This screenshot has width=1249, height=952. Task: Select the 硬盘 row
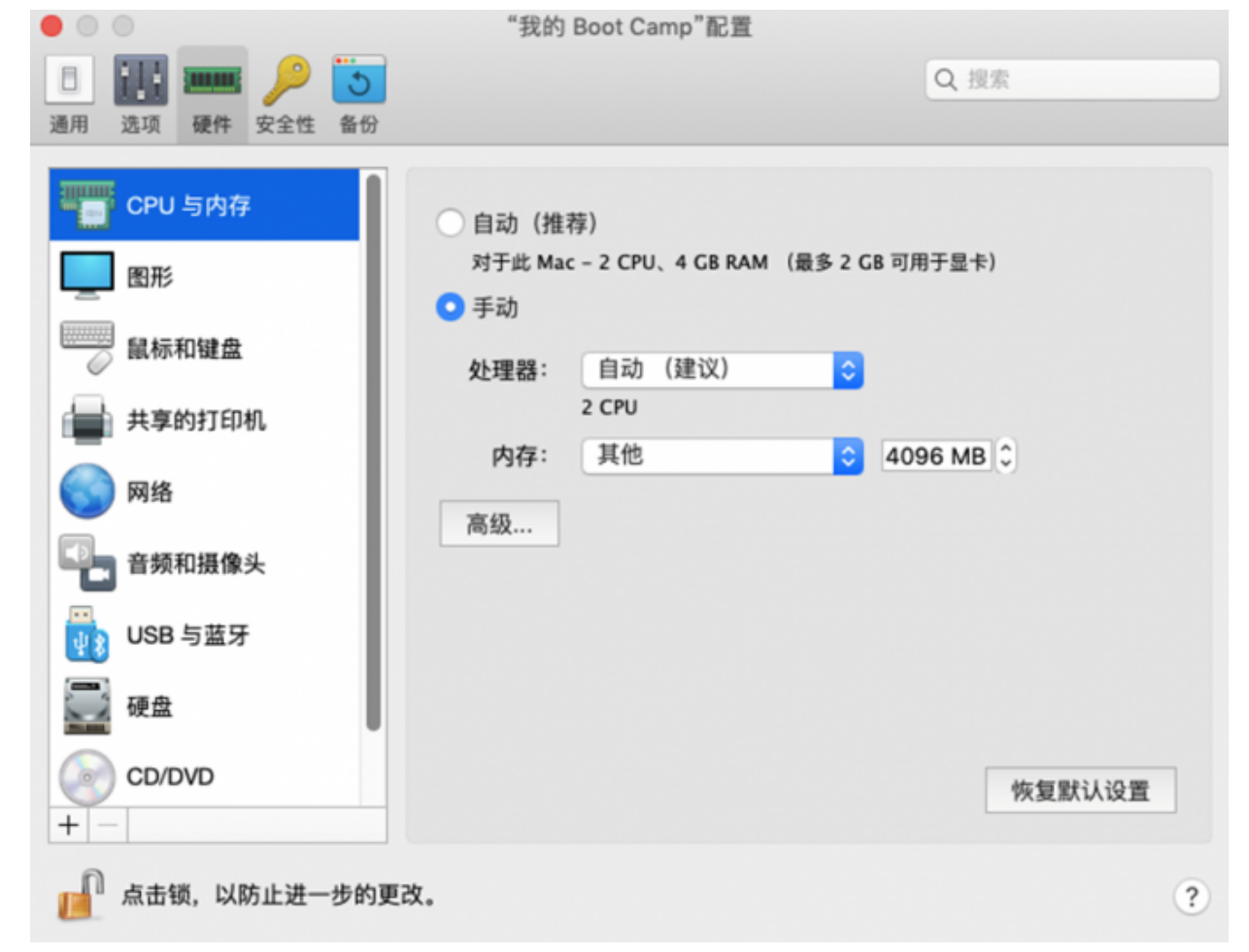pyautogui.click(x=205, y=706)
